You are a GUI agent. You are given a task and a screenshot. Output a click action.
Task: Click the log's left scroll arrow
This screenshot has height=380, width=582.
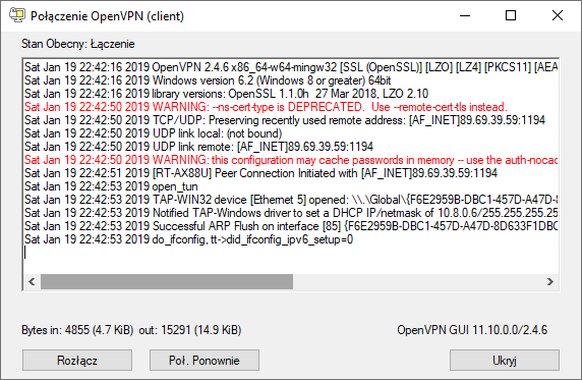pyautogui.click(x=32, y=282)
